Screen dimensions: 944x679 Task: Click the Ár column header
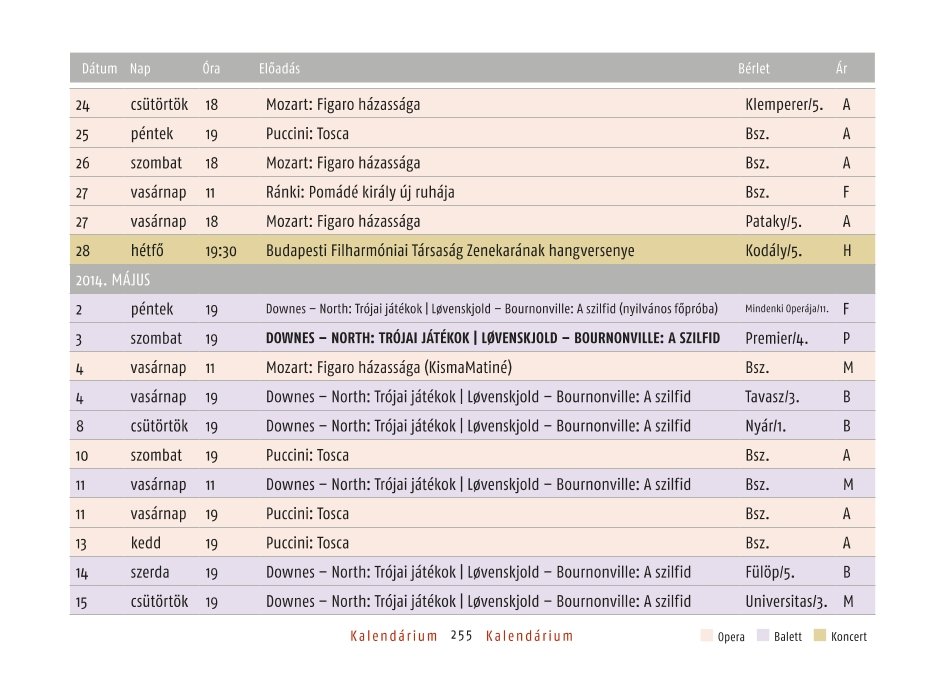pos(841,69)
